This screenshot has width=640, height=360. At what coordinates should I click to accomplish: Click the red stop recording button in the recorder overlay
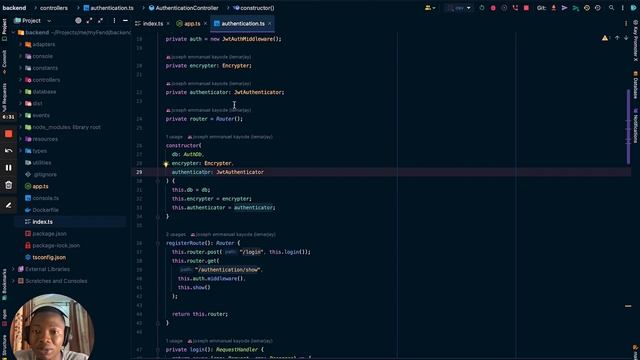[x=9, y=134]
